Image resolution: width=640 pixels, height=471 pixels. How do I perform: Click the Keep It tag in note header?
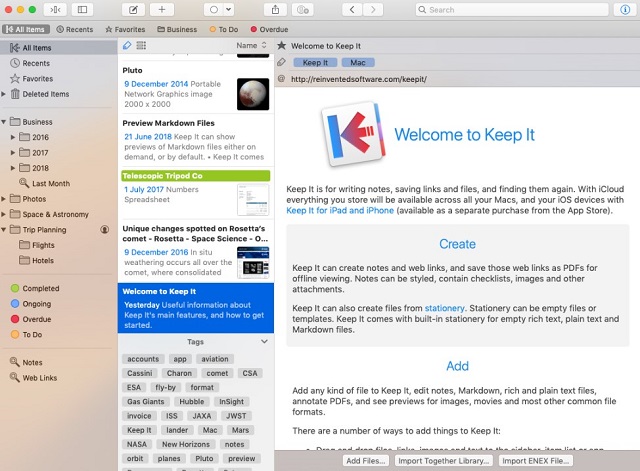[x=315, y=62]
